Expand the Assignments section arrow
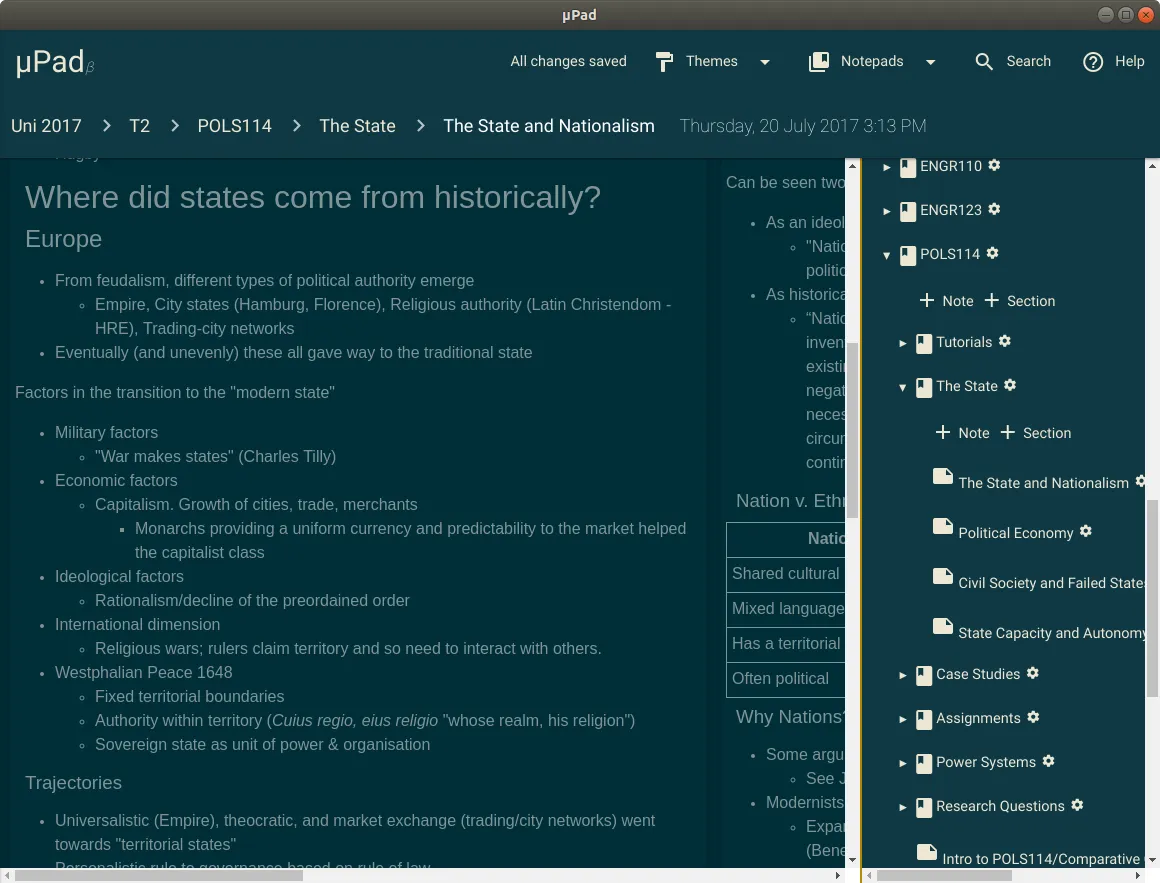Viewport: 1160px width, 883px height. tap(903, 720)
